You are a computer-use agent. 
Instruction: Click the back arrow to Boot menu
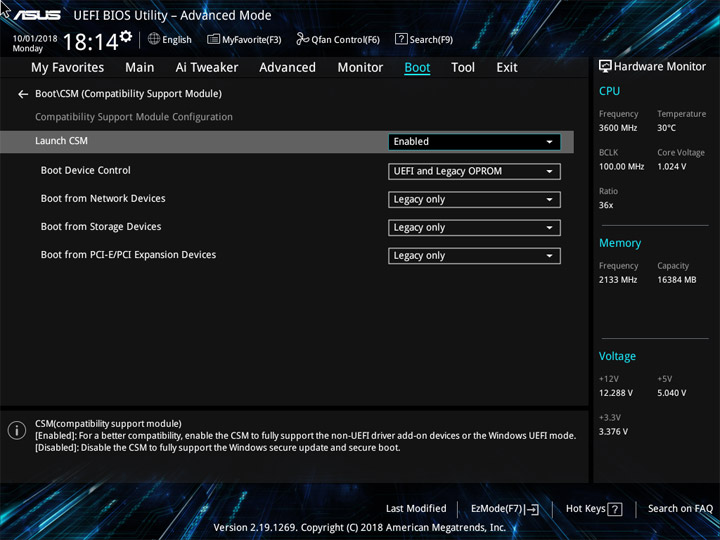coord(23,94)
